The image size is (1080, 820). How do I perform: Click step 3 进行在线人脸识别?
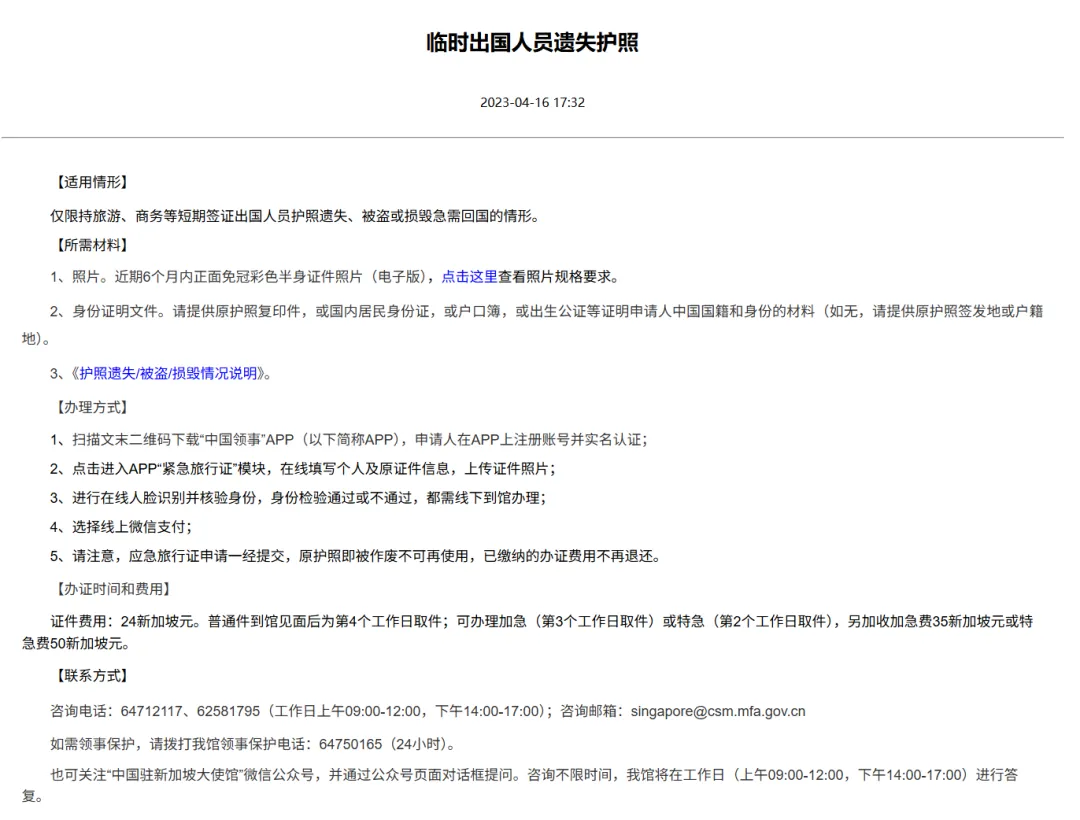(x=298, y=498)
